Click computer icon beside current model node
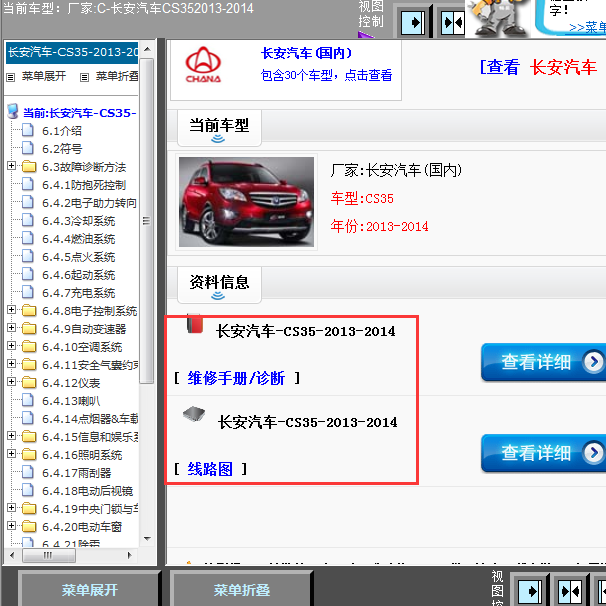Viewport: 606px width, 606px height. click(13, 111)
